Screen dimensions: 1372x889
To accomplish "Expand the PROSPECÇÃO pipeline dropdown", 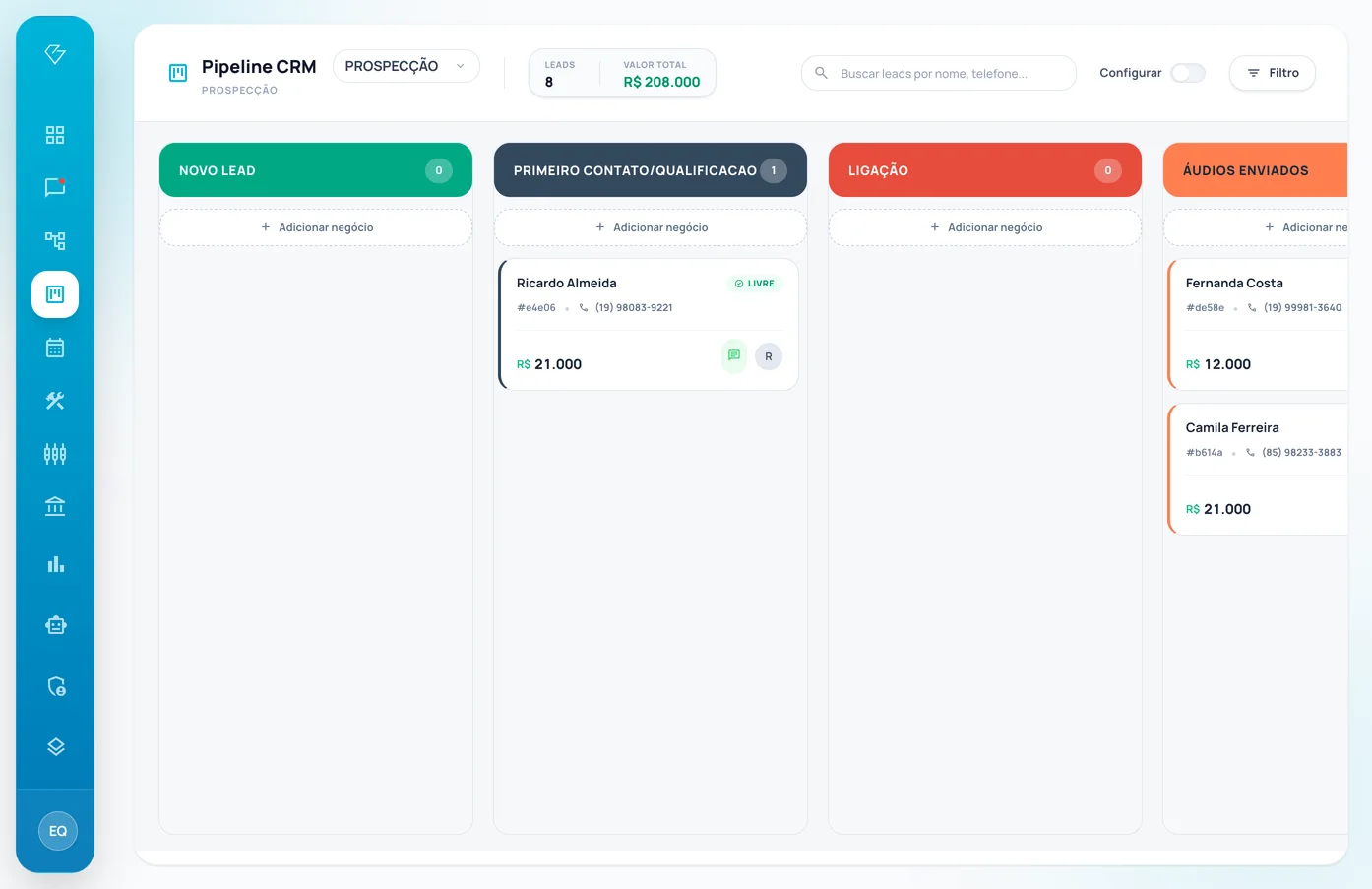I will [406, 66].
